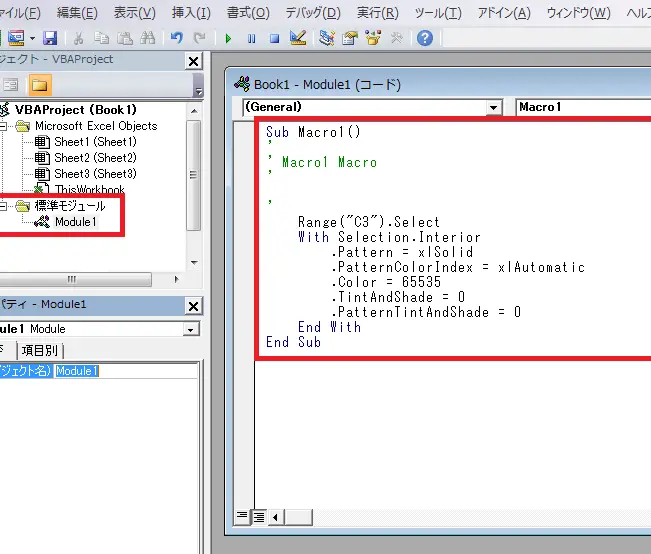Viewport: 651px width, 554px height.
Task: Click the code window horizontal scroll-left arrow
Action: click(276, 517)
